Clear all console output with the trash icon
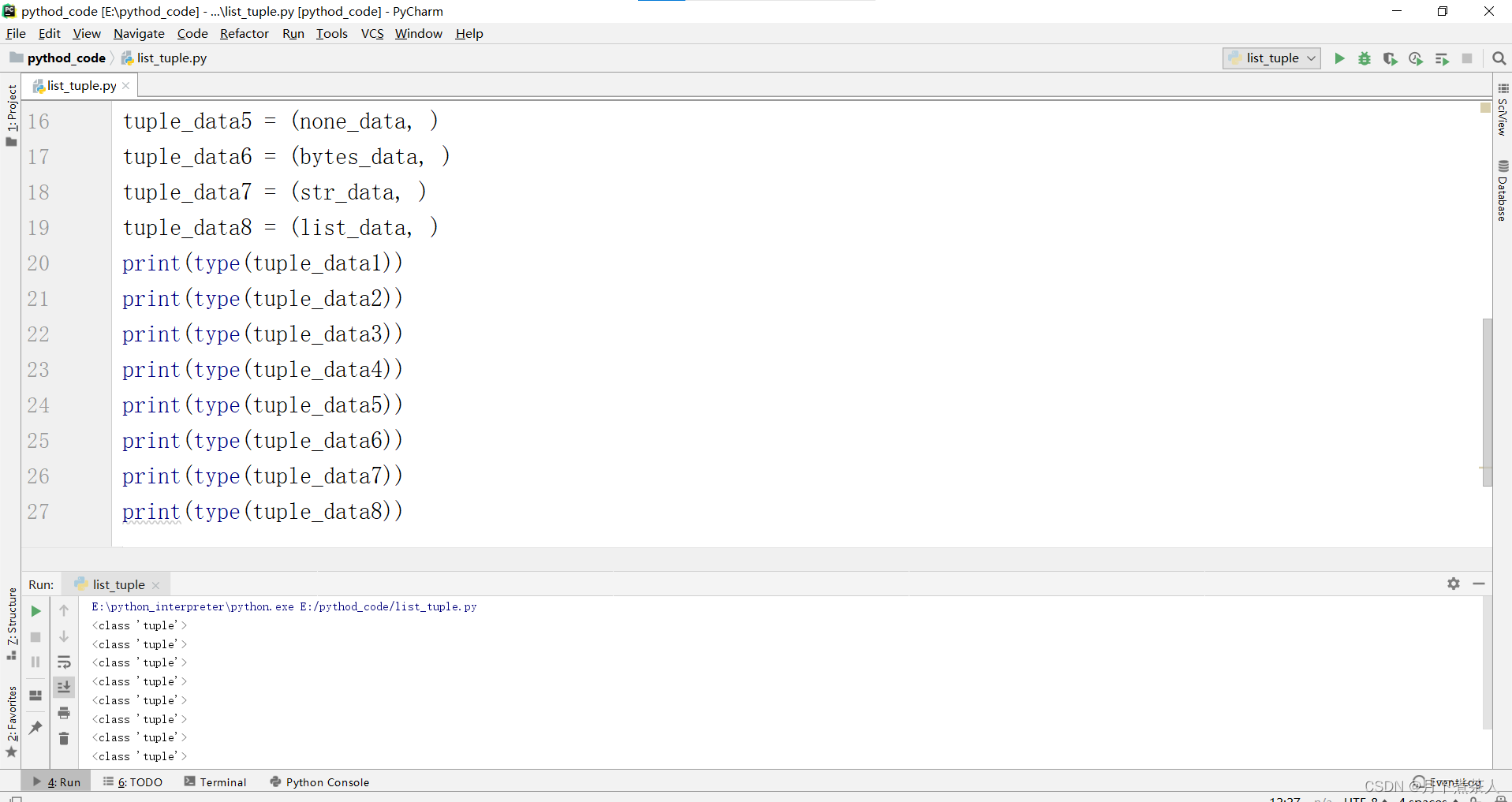Image resolution: width=1512 pixels, height=802 pixels. point(64,739)
